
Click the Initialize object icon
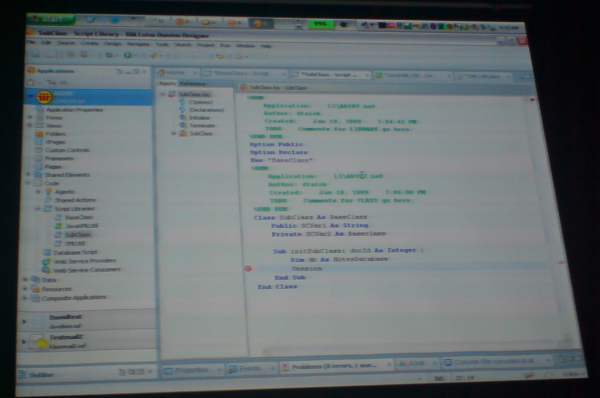(x=183, y=117)
